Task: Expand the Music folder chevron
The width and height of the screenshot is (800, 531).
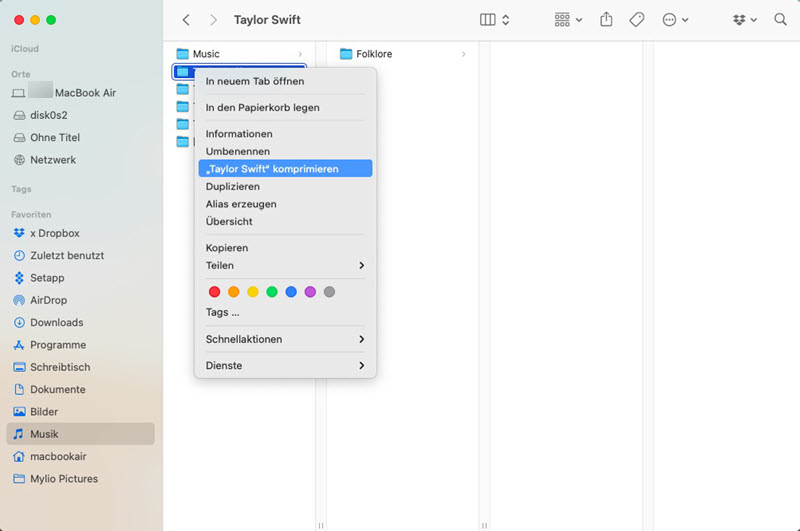Action: (x=300, y=54)
